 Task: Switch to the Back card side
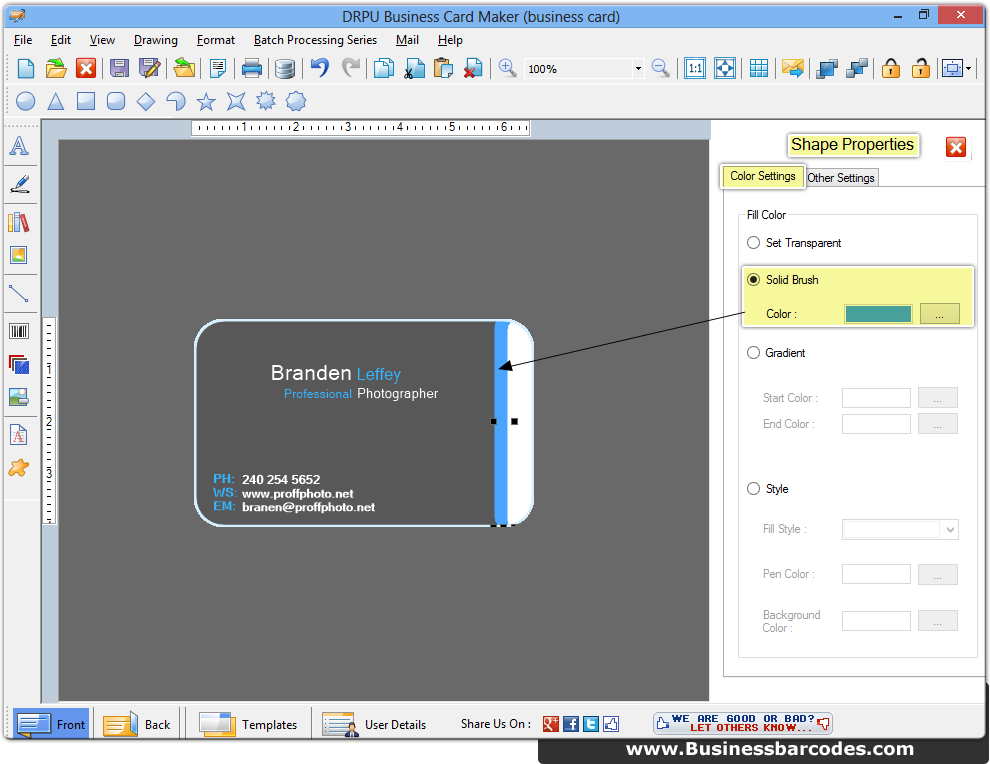(137, 724)
